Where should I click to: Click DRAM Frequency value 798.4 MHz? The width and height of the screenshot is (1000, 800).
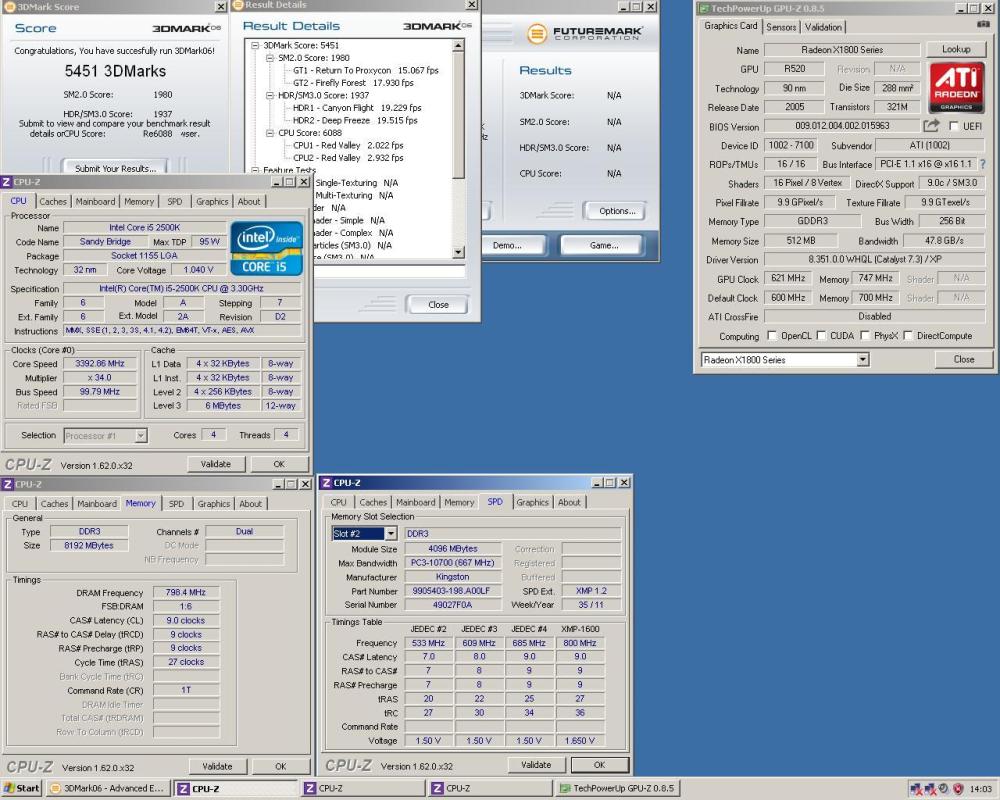[x=186, y=592]
